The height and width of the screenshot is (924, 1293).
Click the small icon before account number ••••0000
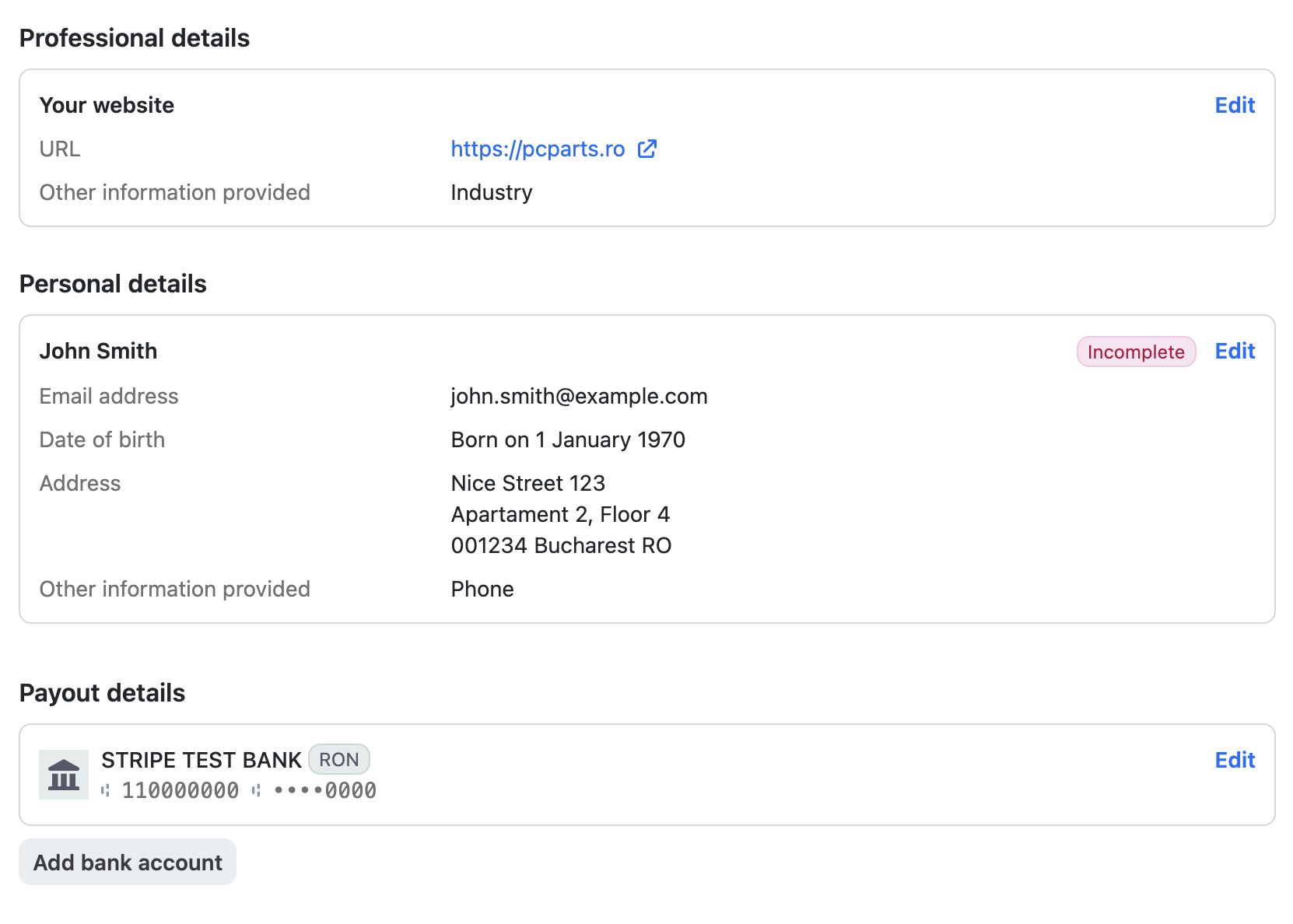[256, 791]
